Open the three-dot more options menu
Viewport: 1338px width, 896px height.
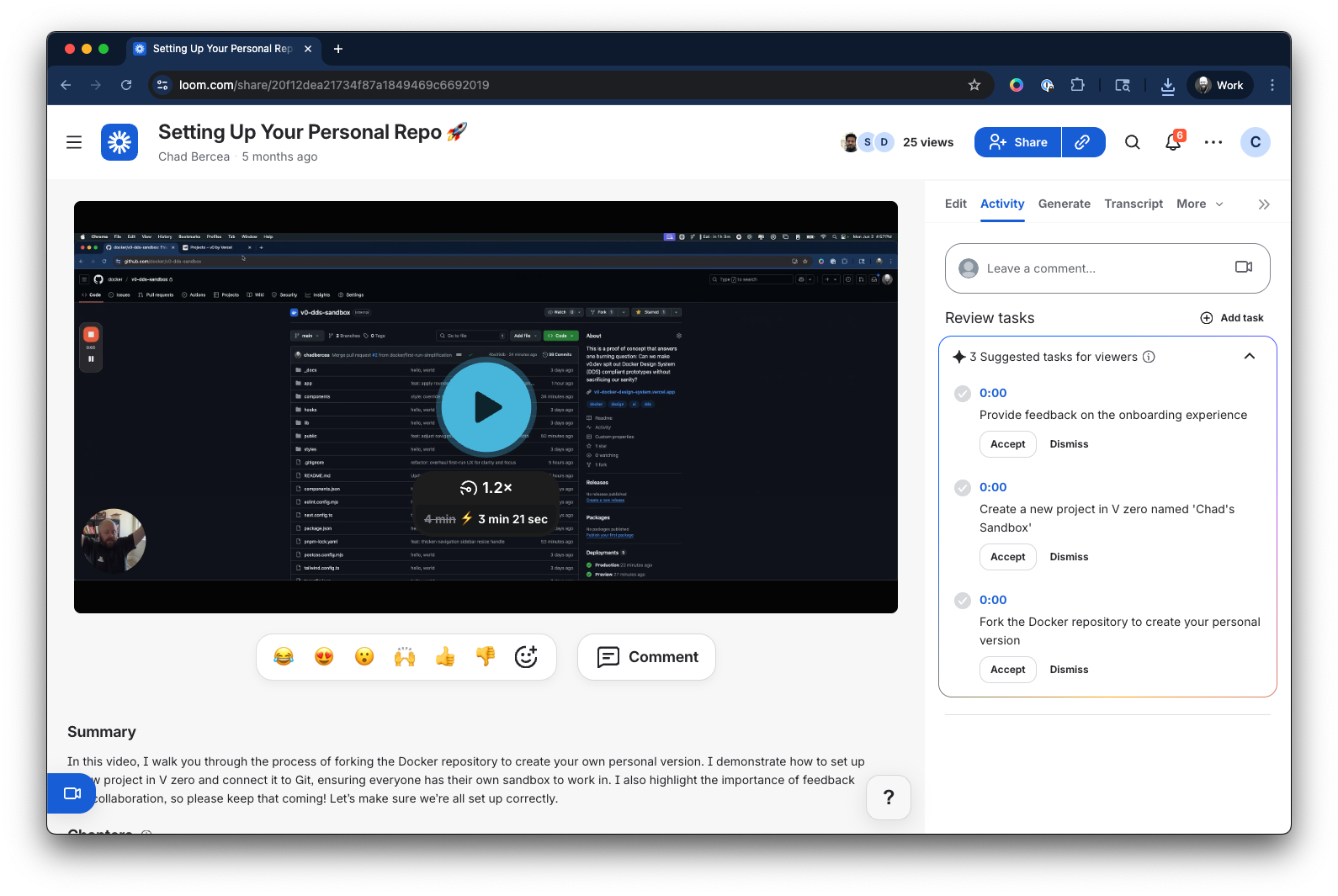(x=1213, y=142)
